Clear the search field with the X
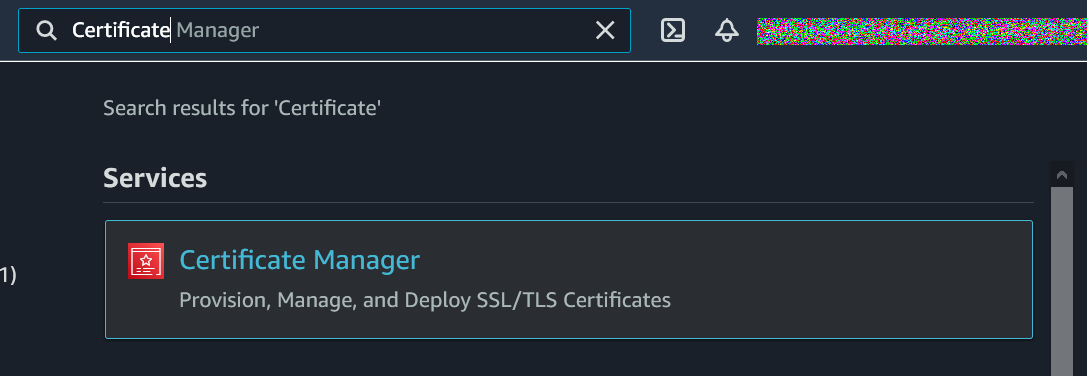Screen dimensions: 1087x376 pos(605,31)
